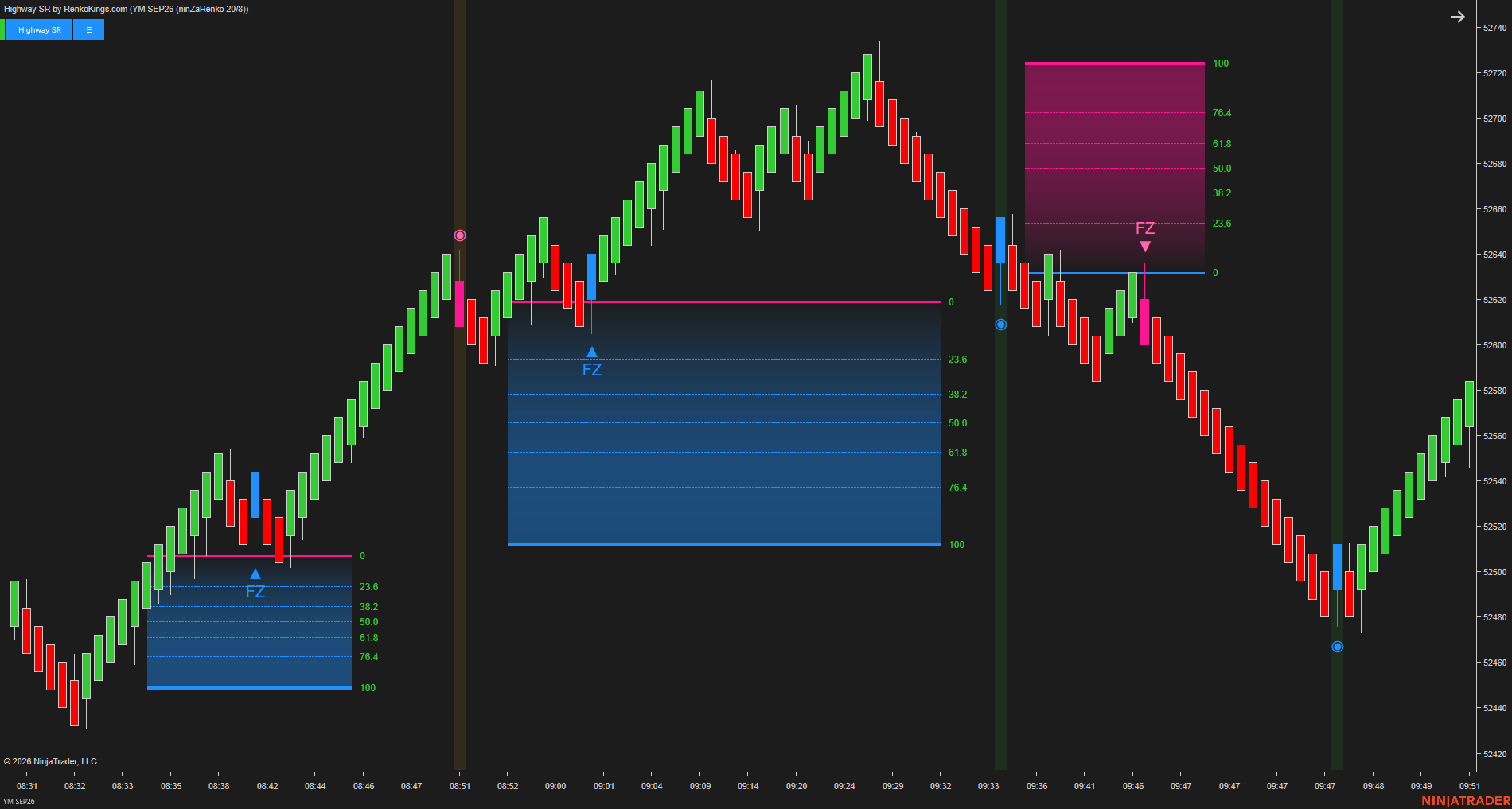Click the pink FZ down-arrow marker
Viewport: 1512px width, 809px height.
[x=1144, y=247]
